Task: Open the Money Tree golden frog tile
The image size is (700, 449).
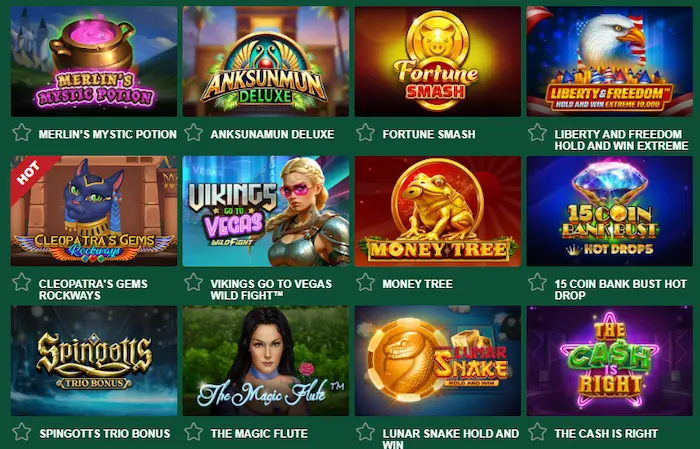Action: (x=438, y=211)
